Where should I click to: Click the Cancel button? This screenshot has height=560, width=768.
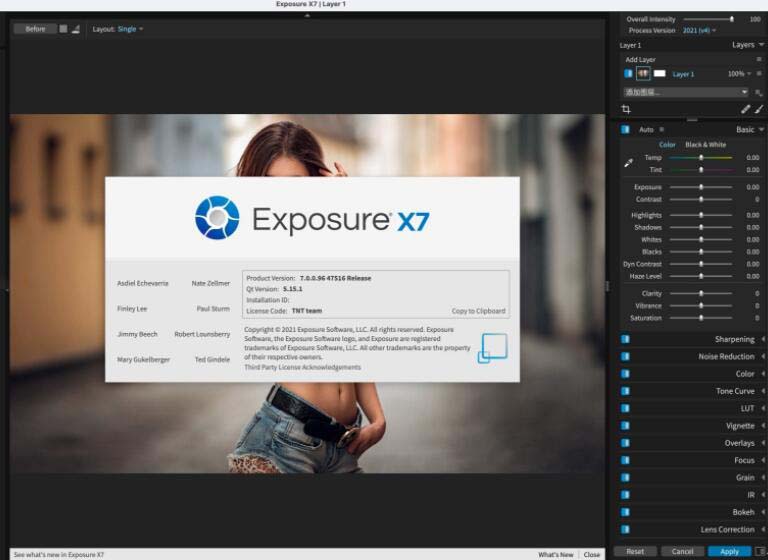pyautogui.click(x=682, y=552)
